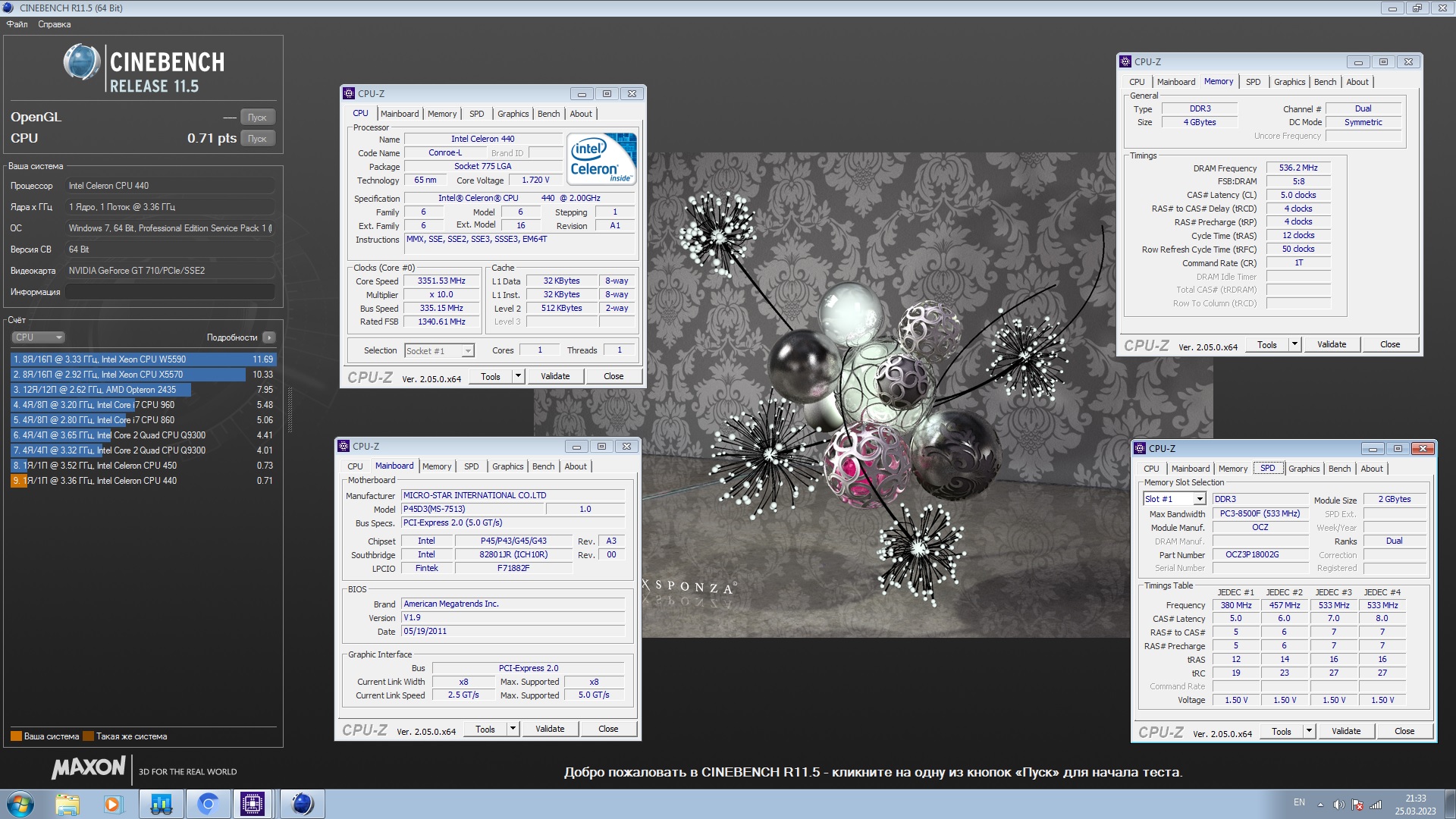Screen dimensions: 1456x819
Task: Open the Файл menu
Action: (17, 24)
